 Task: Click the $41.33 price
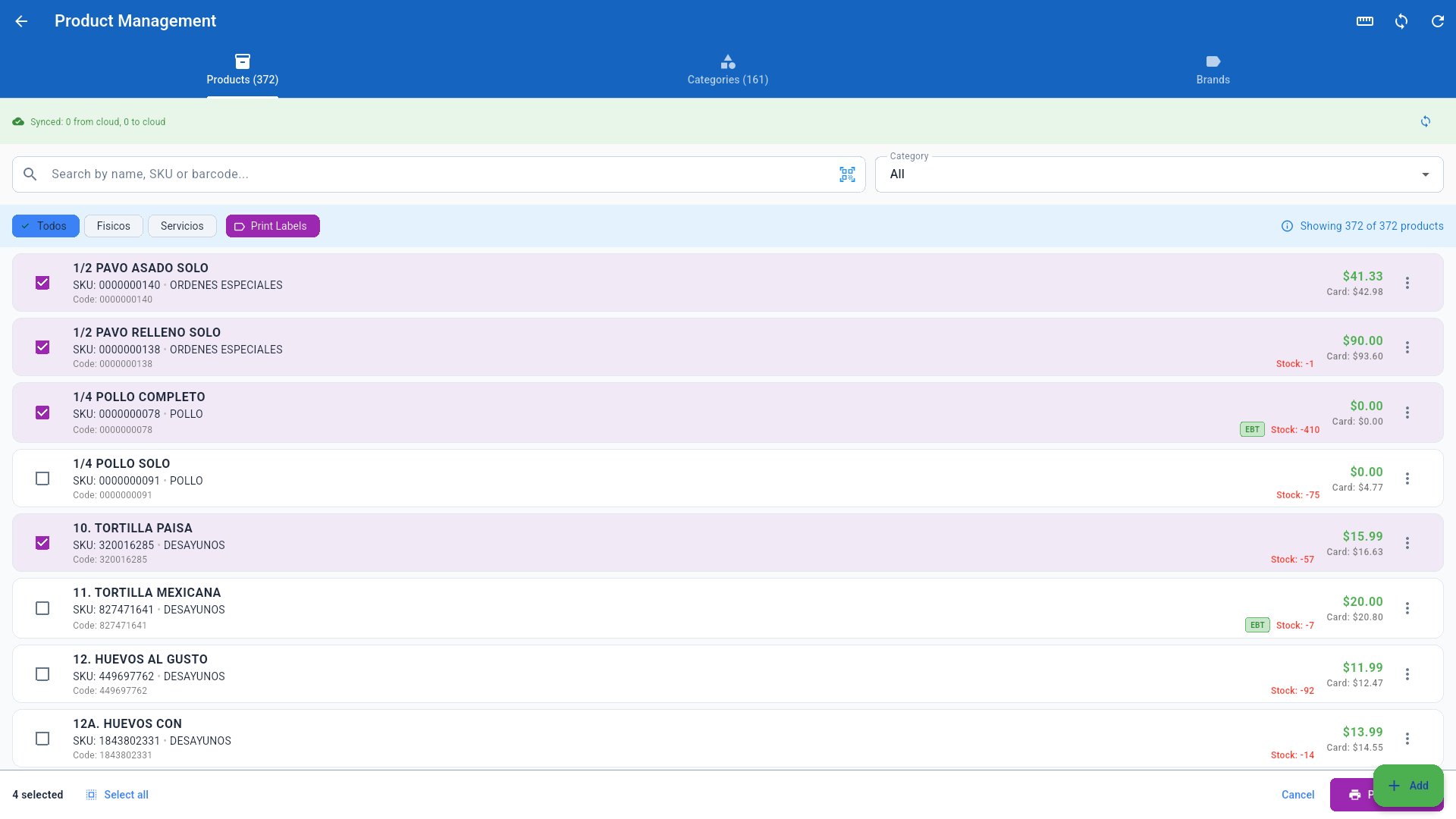1362,276
